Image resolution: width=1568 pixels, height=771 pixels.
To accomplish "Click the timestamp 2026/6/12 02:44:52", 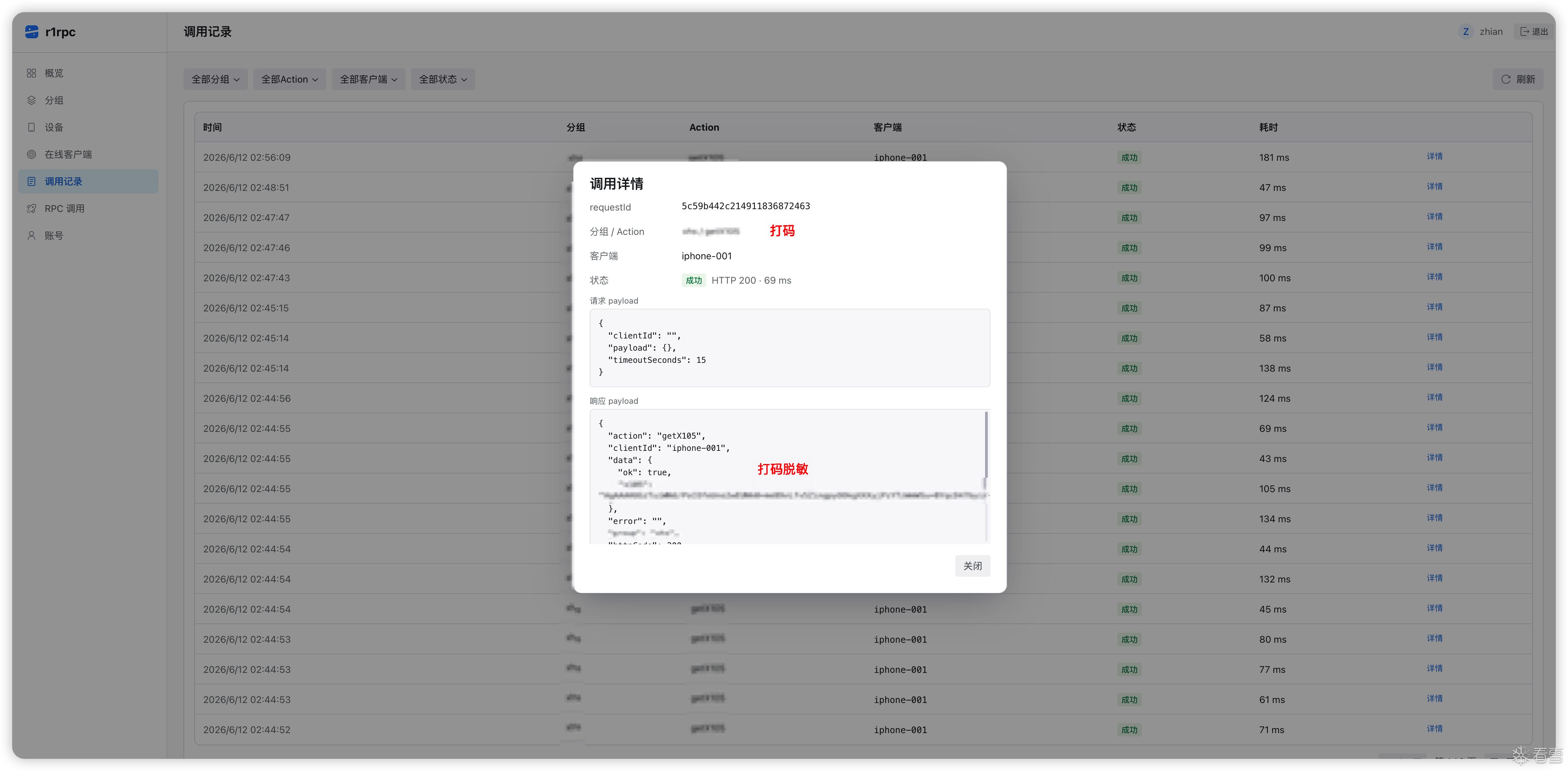I will (x=246, y=730).
